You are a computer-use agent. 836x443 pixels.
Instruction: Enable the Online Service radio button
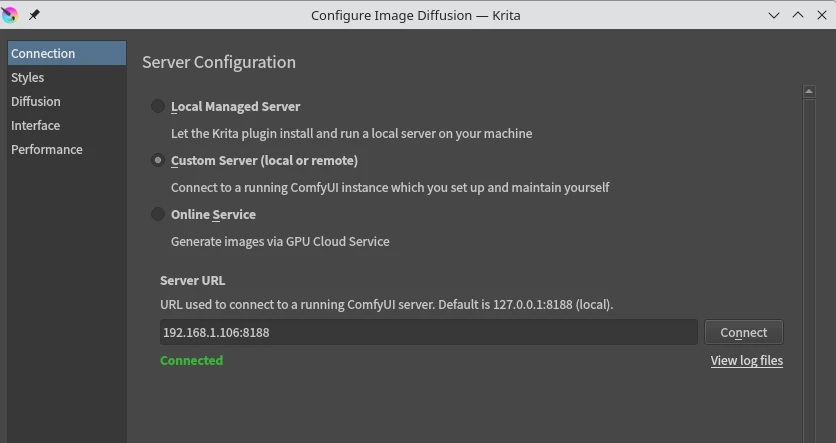click(158, 214)
